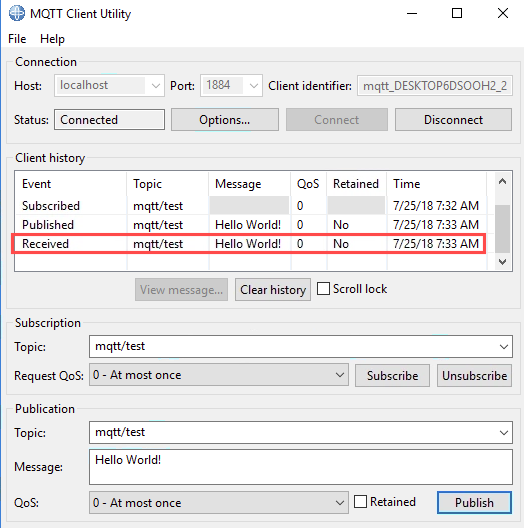Tick the Retained publication checkbox

(360, 502)
